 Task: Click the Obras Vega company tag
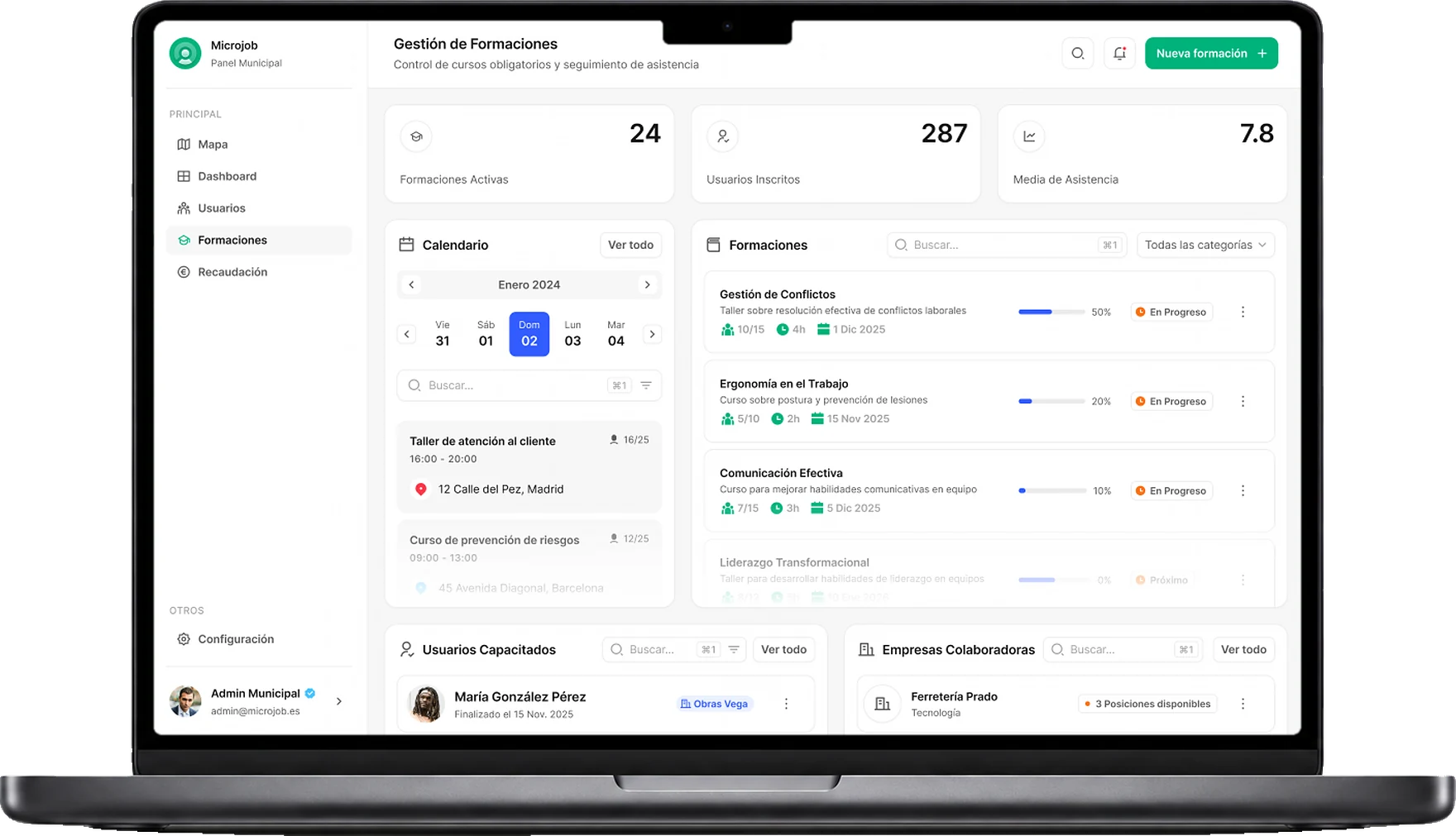pos(714,704)
